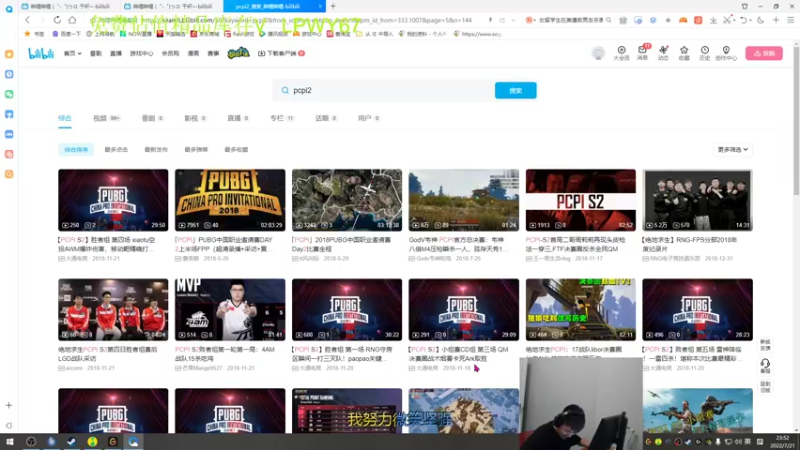The width and height of the screenshot is (800, 450).
Task: Open the 游戏中心 bookmark in bookmarks bar
Action: pos(307,34)
